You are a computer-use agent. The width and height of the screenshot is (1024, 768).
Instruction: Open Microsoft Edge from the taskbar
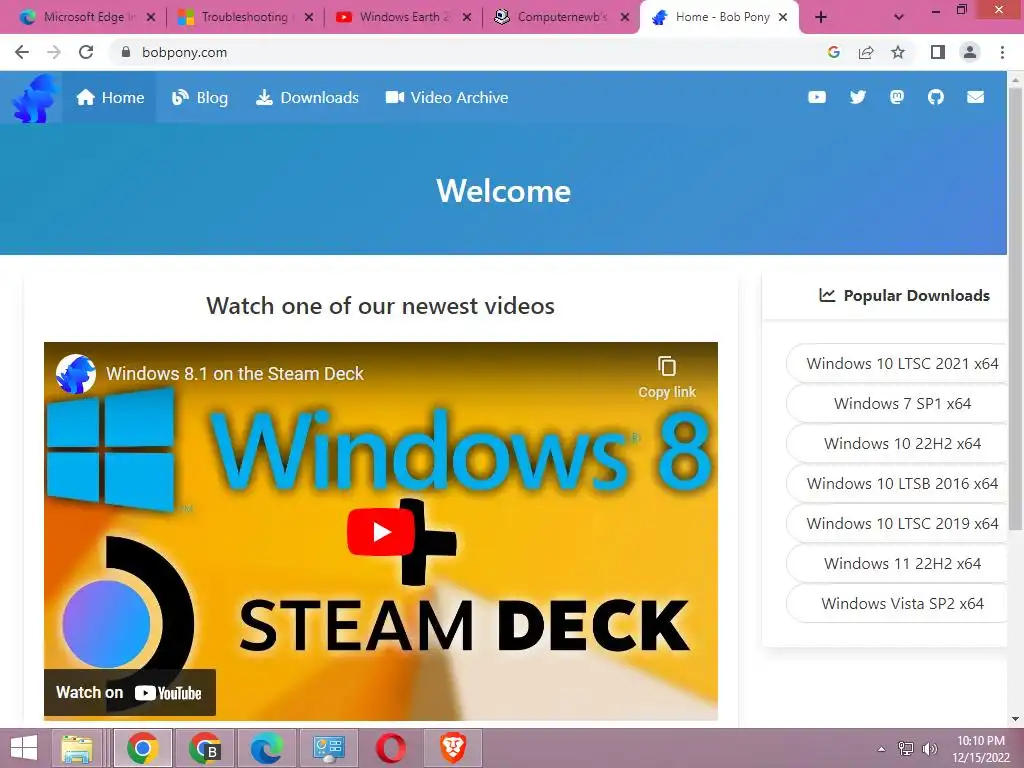266,748
